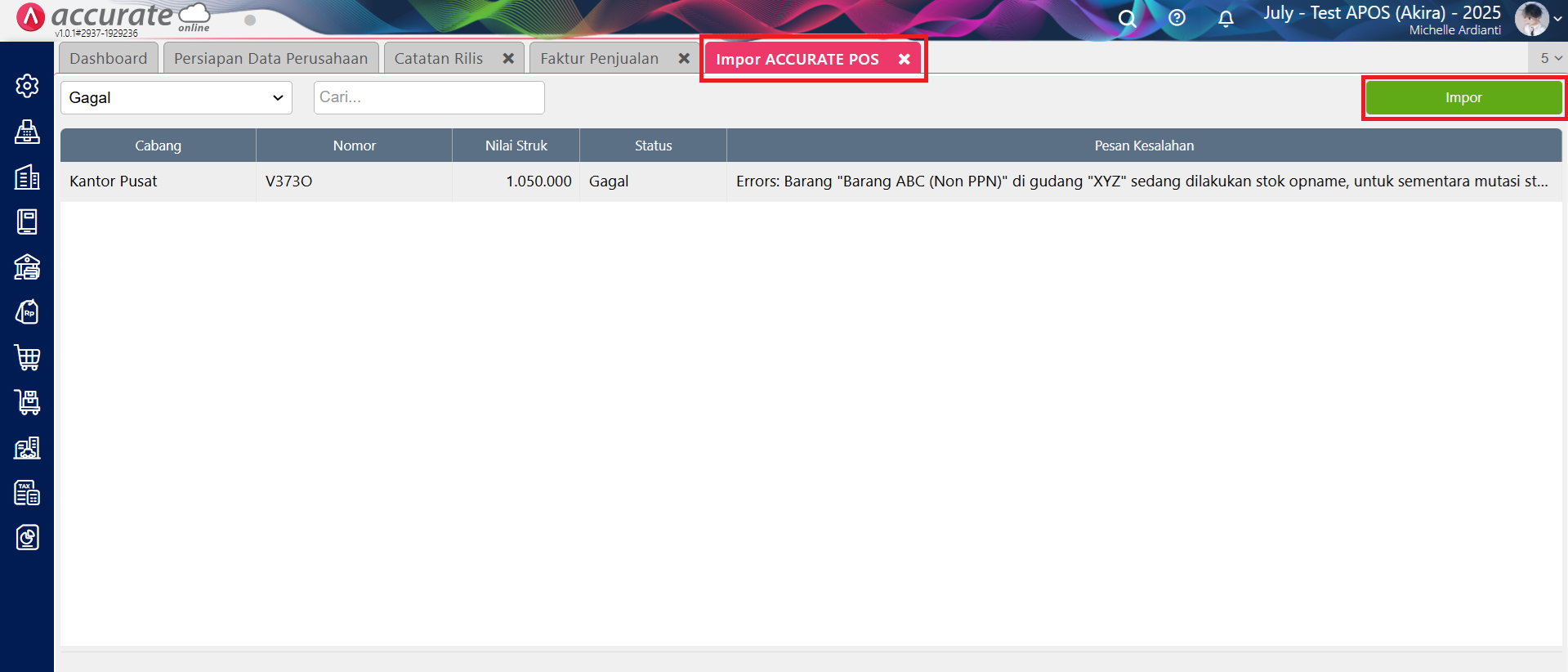Screen dimensions: 1568x672
Task: Select the Kantor Pusat cell
Action: click(158, 181)
